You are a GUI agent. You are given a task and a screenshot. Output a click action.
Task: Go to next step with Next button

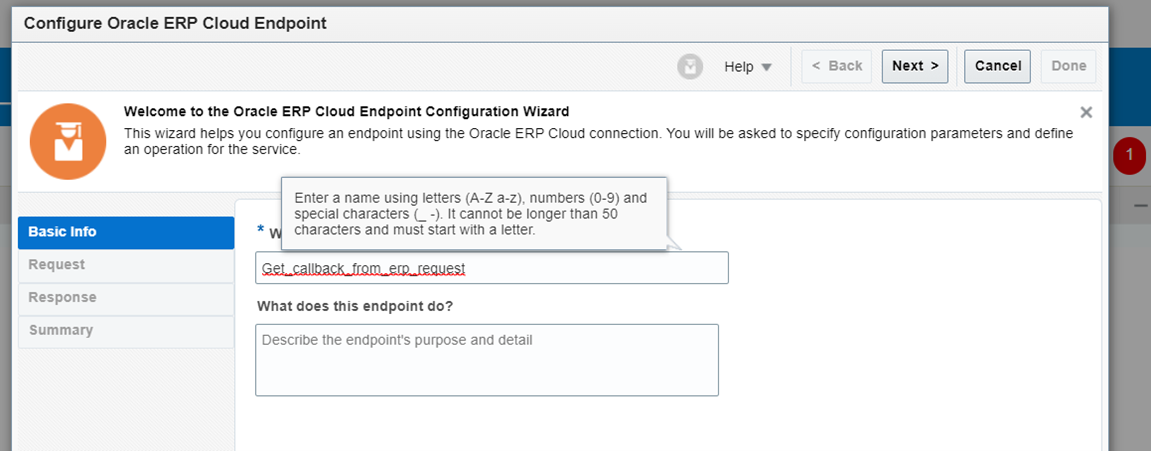(x=915, y=66)
